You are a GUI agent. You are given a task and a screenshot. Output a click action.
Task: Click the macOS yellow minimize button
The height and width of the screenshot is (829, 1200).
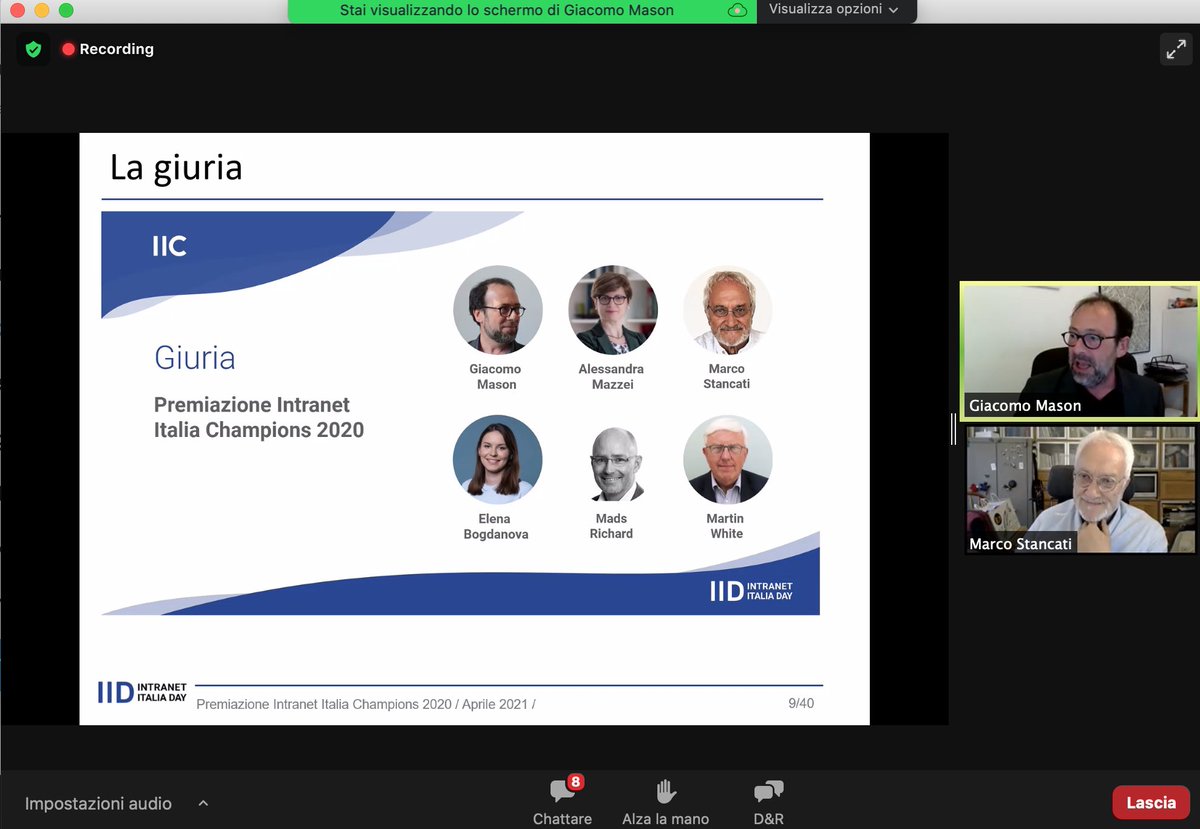pos(41,10)
